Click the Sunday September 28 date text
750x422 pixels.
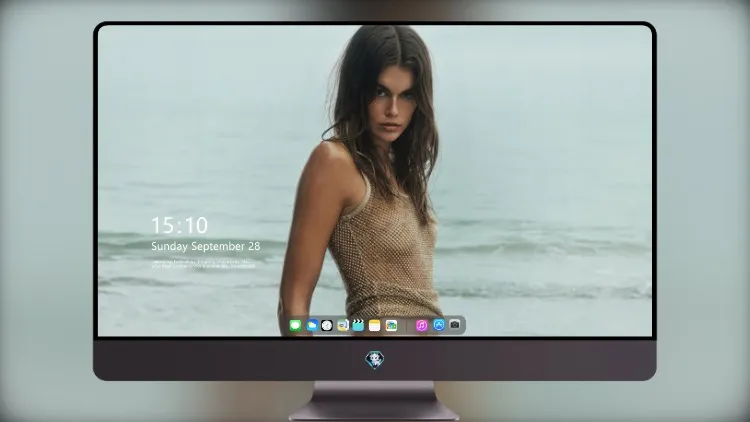[x=206, y=246]
